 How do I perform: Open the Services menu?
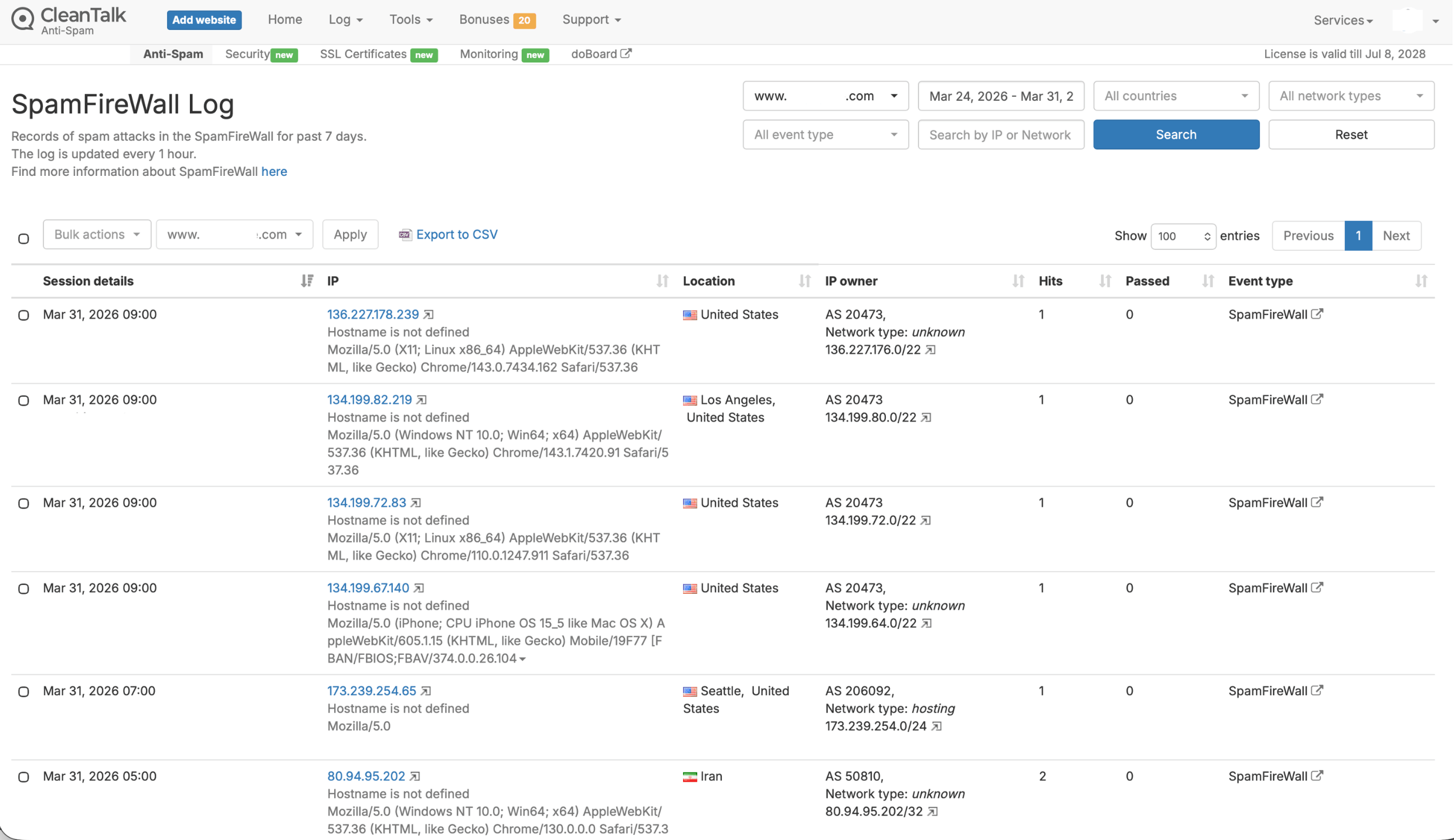[x=1343, y=20]
